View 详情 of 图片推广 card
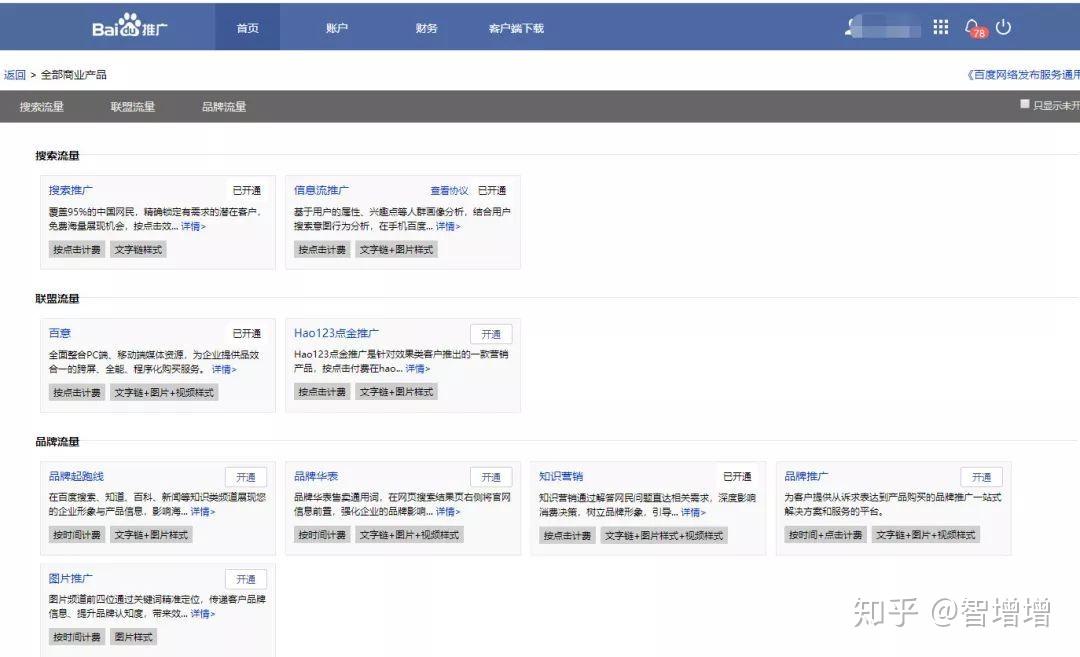Viewport: 1080px width, 657px height. (x=202, y=613)
